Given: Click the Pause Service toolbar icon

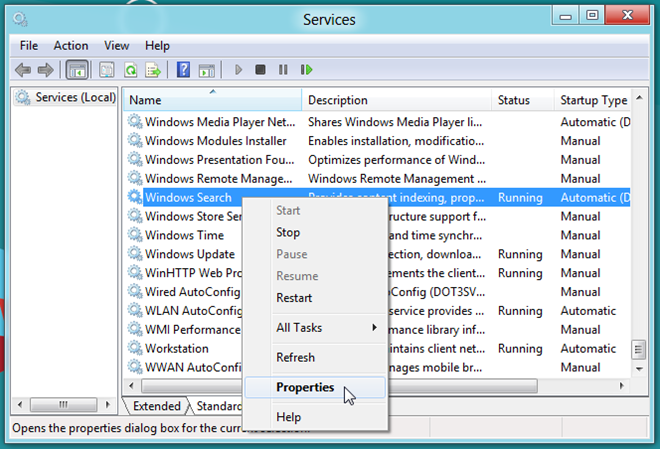Looking at the screenshot, I should click(x=283, y=70).
